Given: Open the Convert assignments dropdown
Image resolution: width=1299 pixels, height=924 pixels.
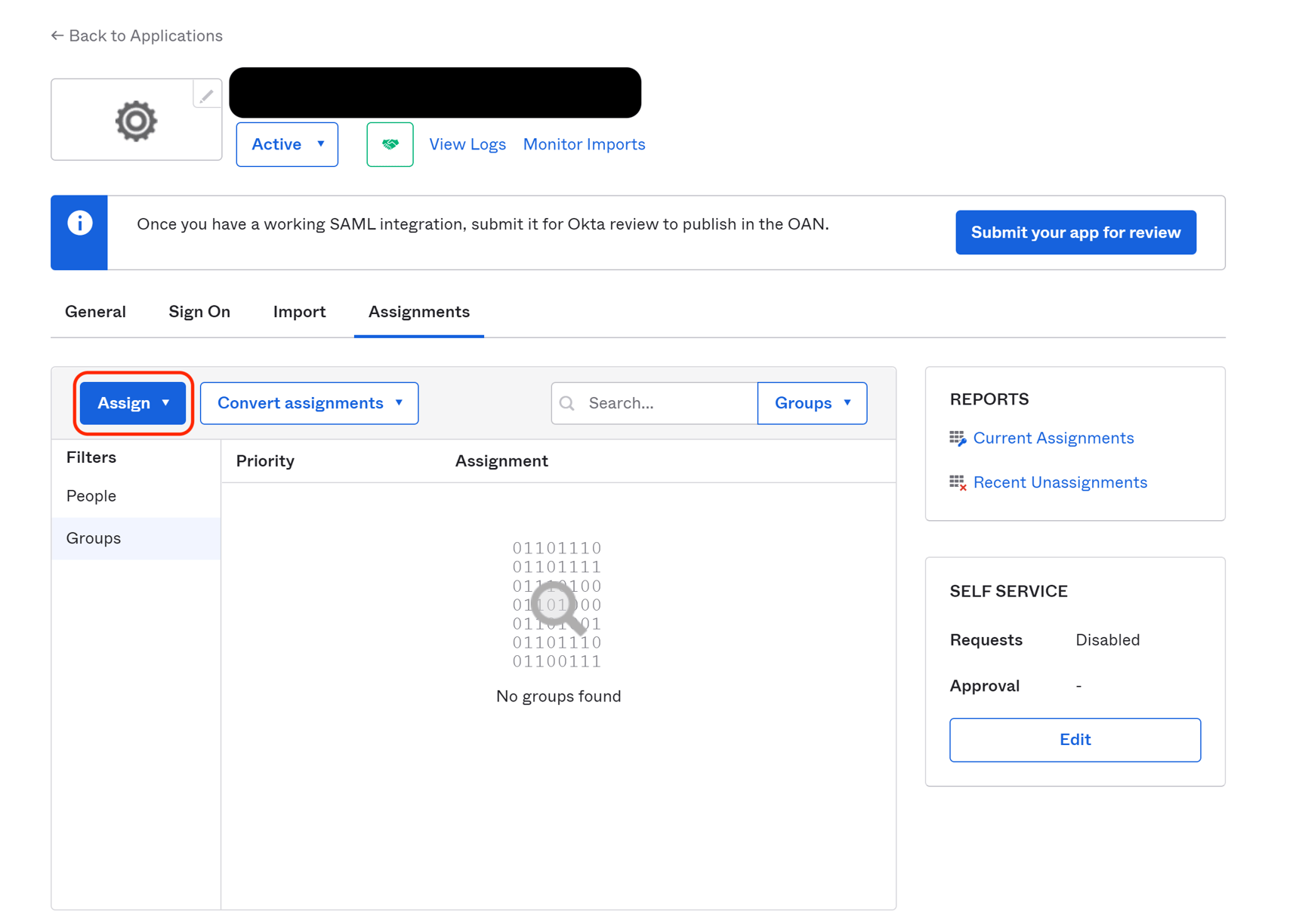Looking at the screenshot, I should (309, 402).
